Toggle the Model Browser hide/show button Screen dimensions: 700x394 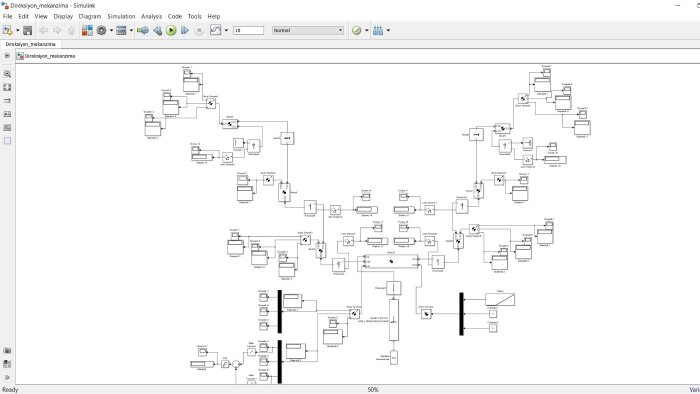(7, 56)
